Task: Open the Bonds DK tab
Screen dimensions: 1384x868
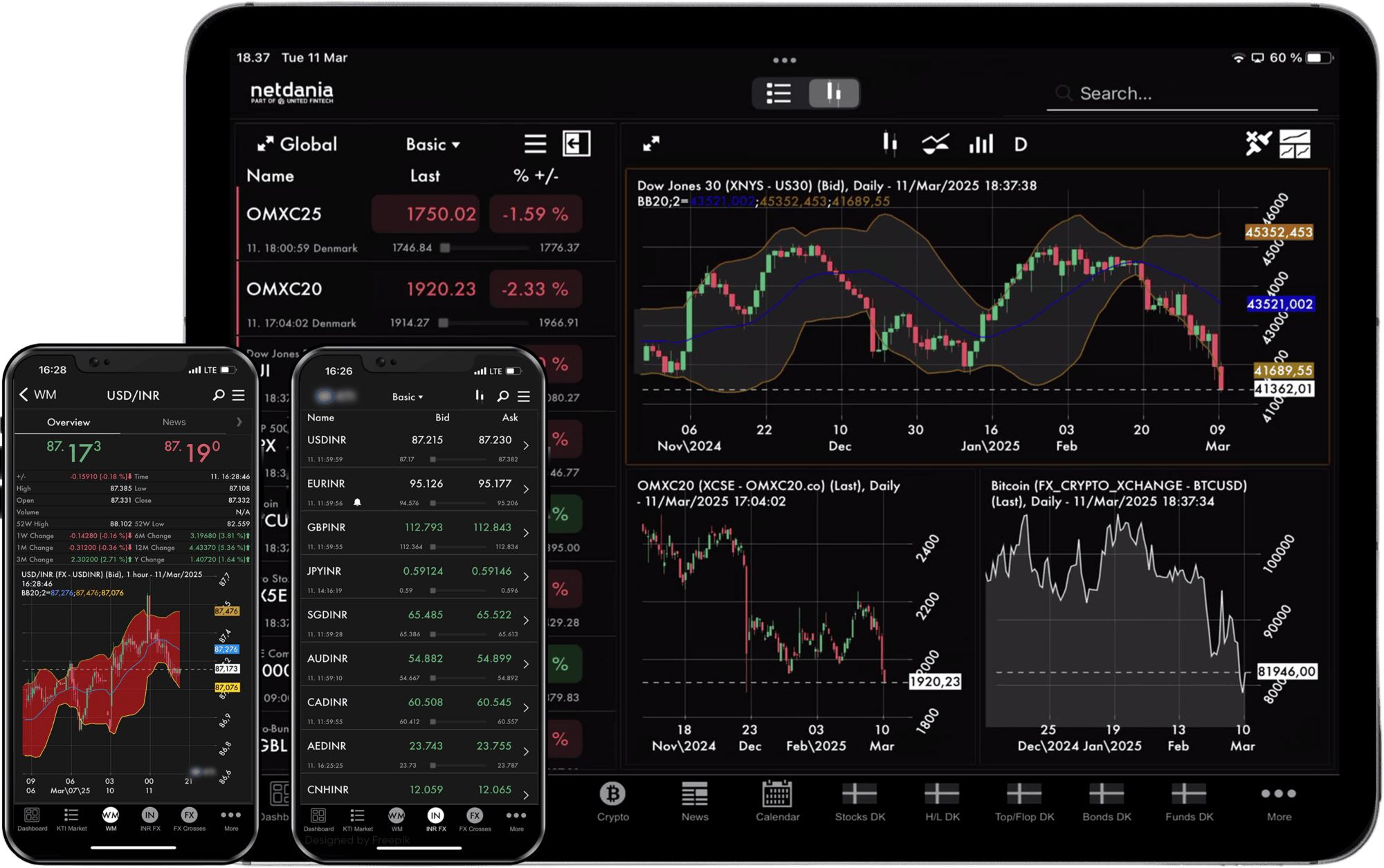Action: click(1107, 802)
